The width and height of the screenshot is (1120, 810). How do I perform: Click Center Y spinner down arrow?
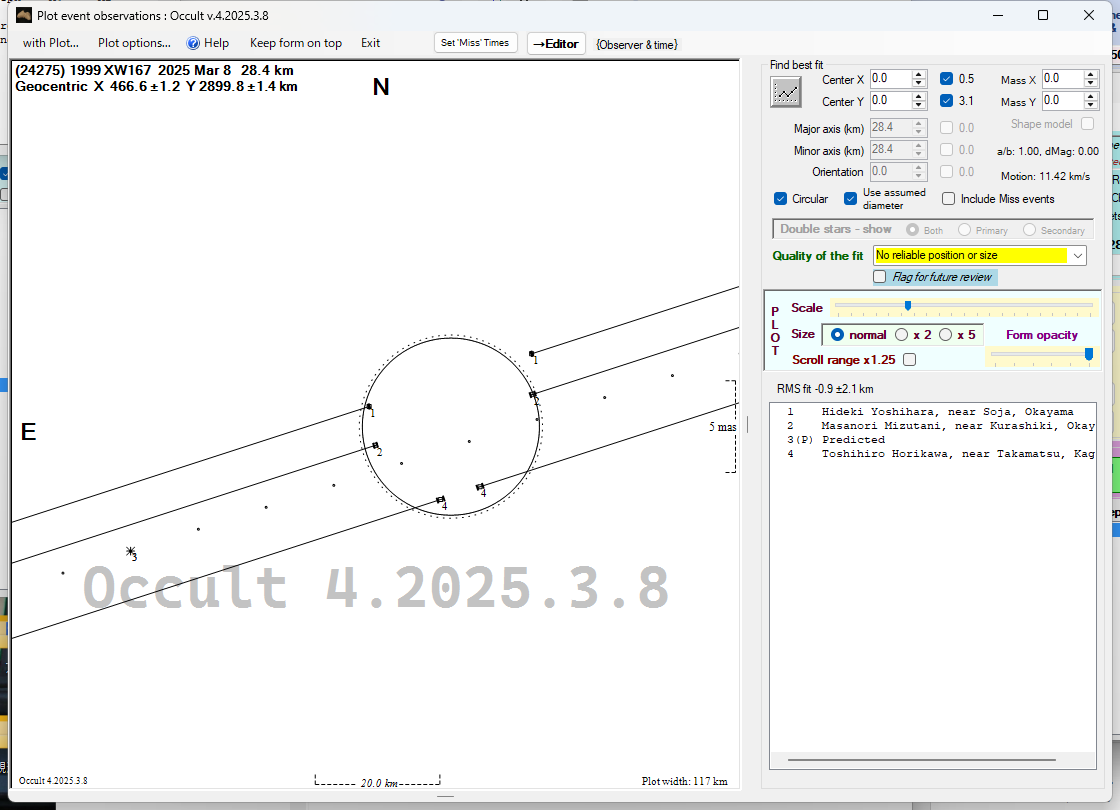918,105
